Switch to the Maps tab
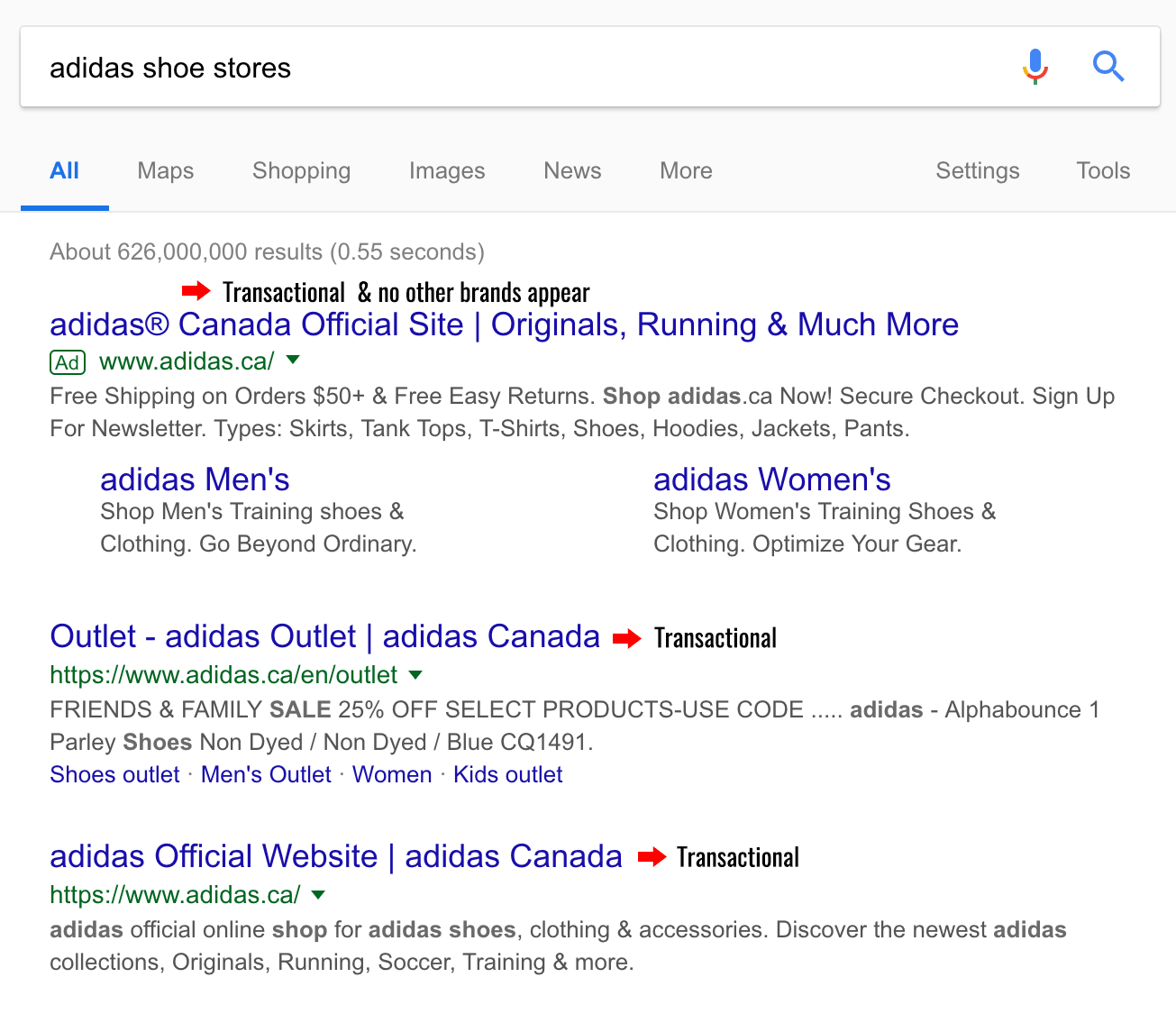Screen dimensions: 1176x1014 (x=166, y=170)
